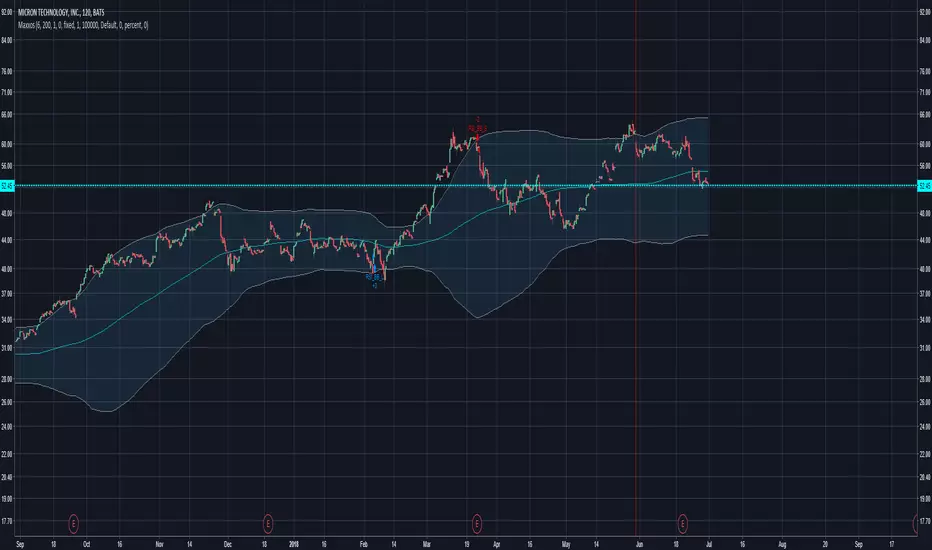Click the lower band dip near late March

(x=477, y=318)
